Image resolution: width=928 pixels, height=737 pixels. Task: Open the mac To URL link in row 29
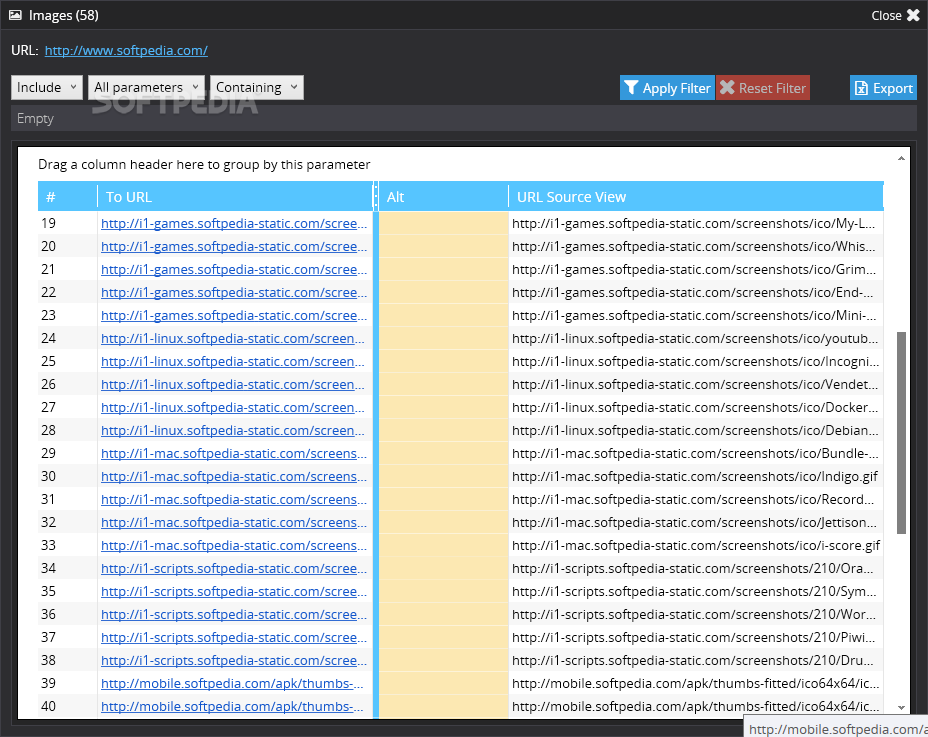pyautogui.click(x=234, y=454)
